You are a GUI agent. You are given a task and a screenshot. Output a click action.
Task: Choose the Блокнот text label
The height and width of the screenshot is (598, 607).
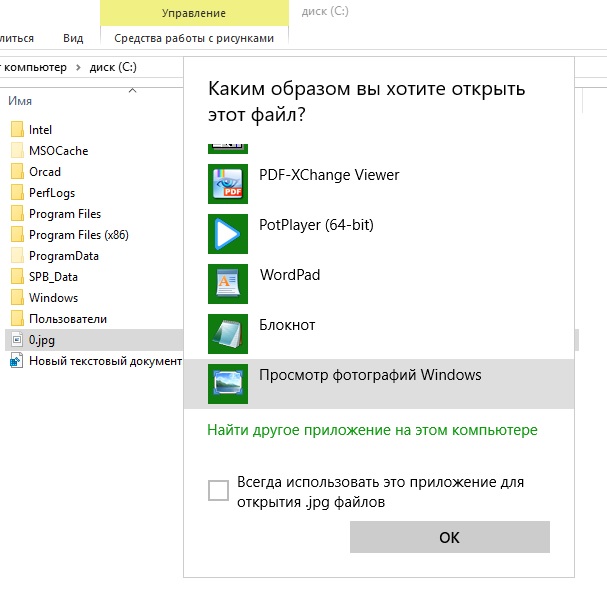point(287,325)
